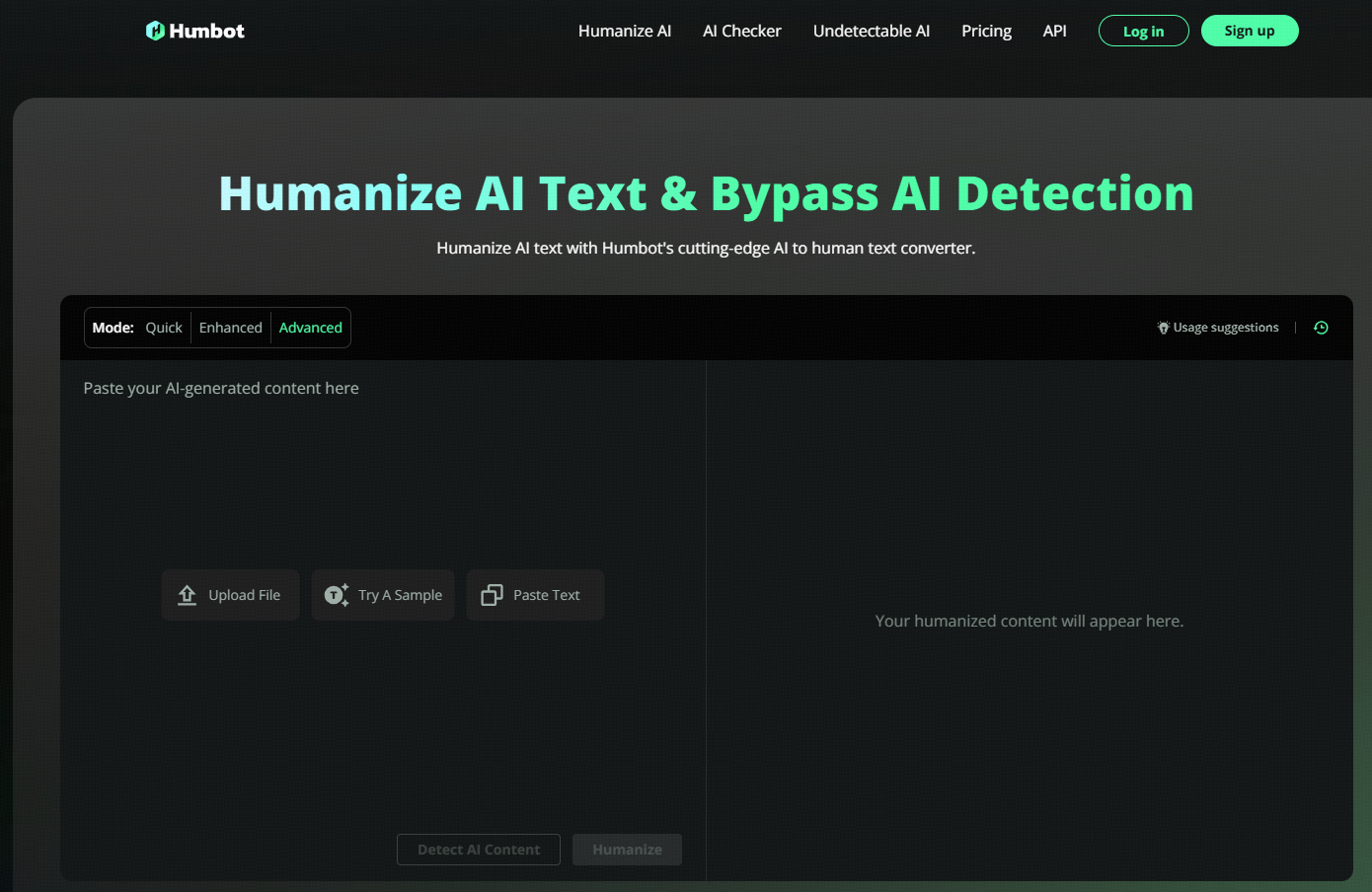
Task: Click the Log in button
Action: 1144,31
